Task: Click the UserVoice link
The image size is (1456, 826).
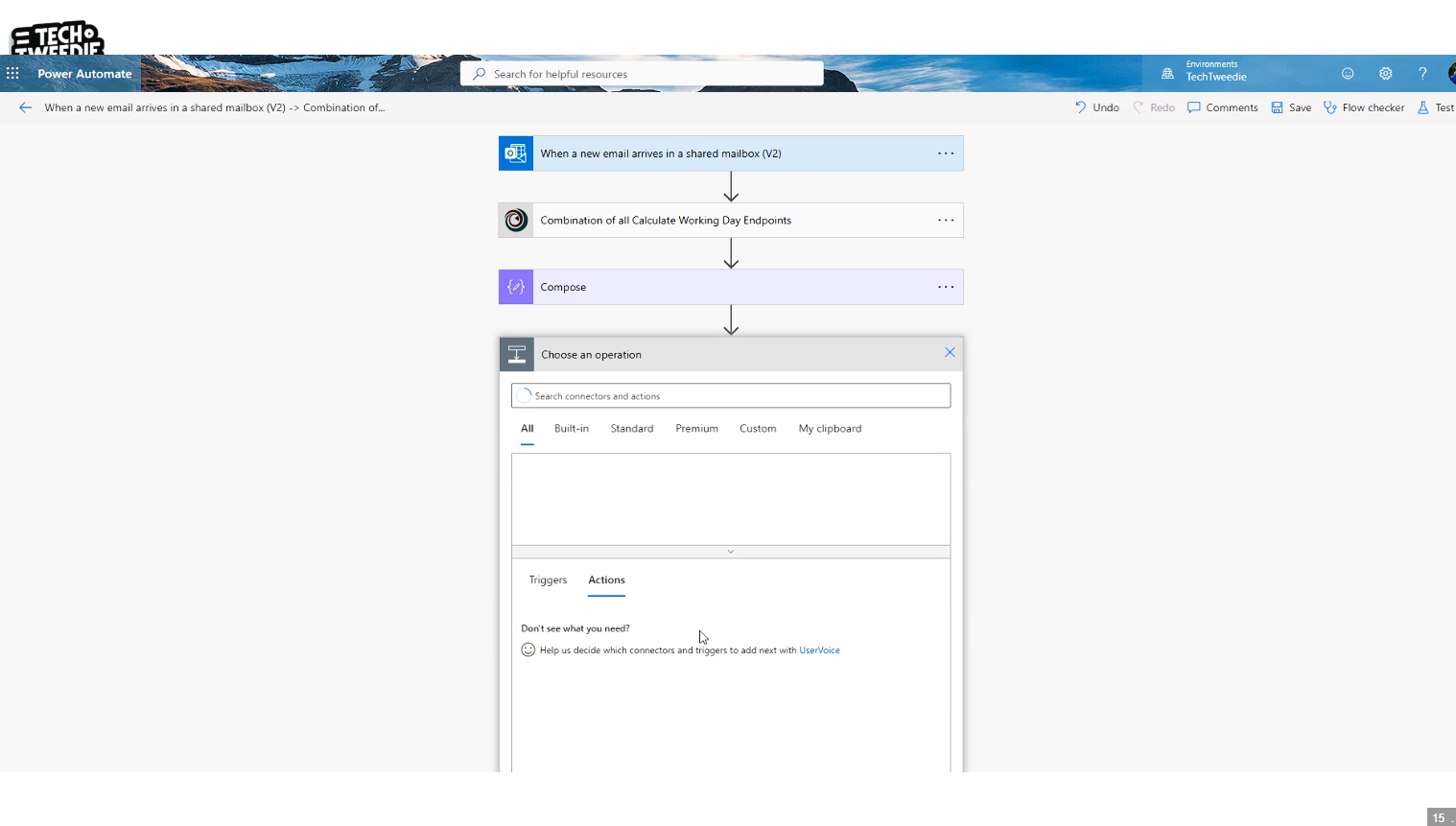Action: coord(819,650)
